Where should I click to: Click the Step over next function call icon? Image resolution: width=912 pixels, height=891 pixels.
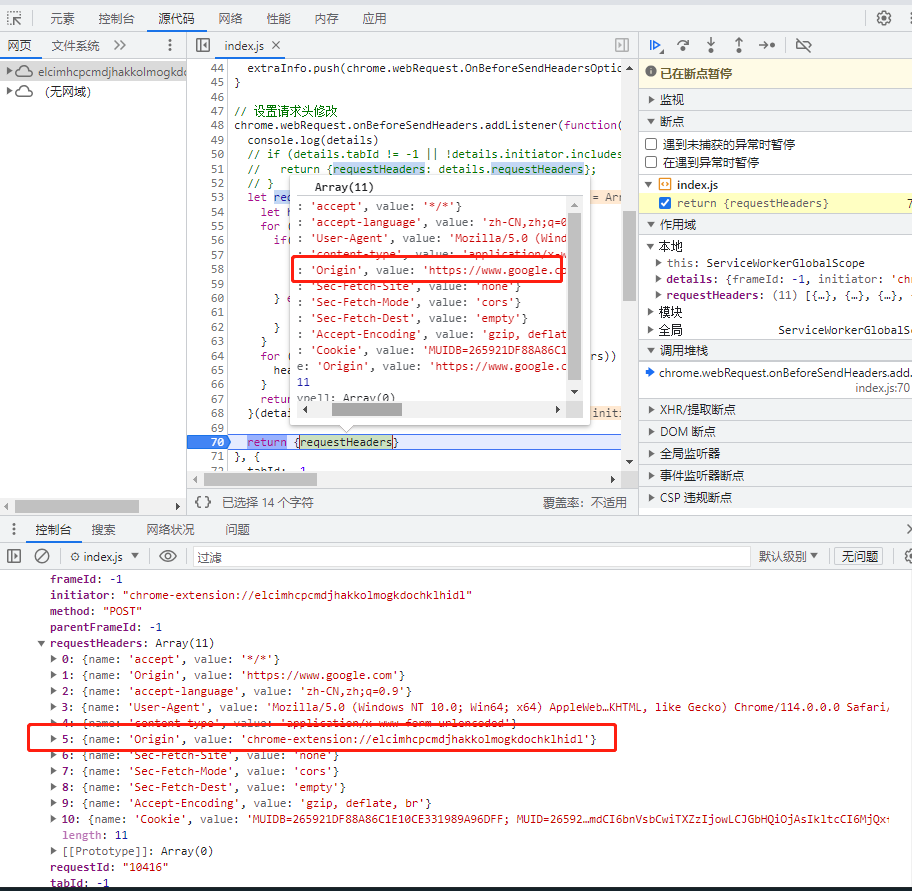click(x=684, y=45)
